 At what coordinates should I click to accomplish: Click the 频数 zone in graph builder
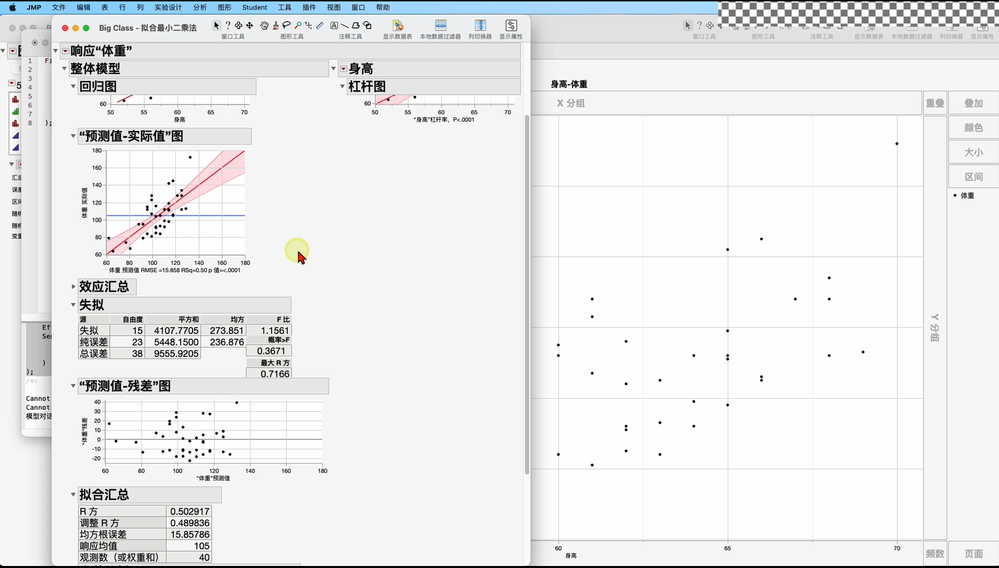pyautogui.click(x=935, y=553)
